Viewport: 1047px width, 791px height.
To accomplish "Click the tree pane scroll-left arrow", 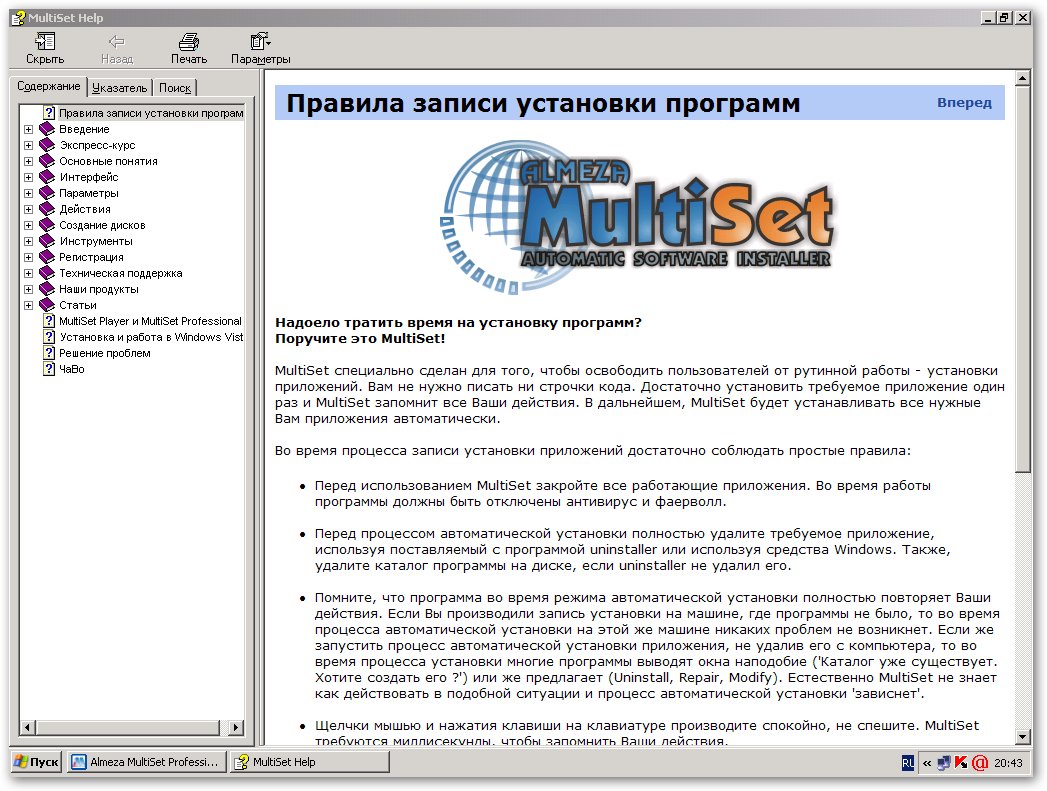I will click(27, 727).
